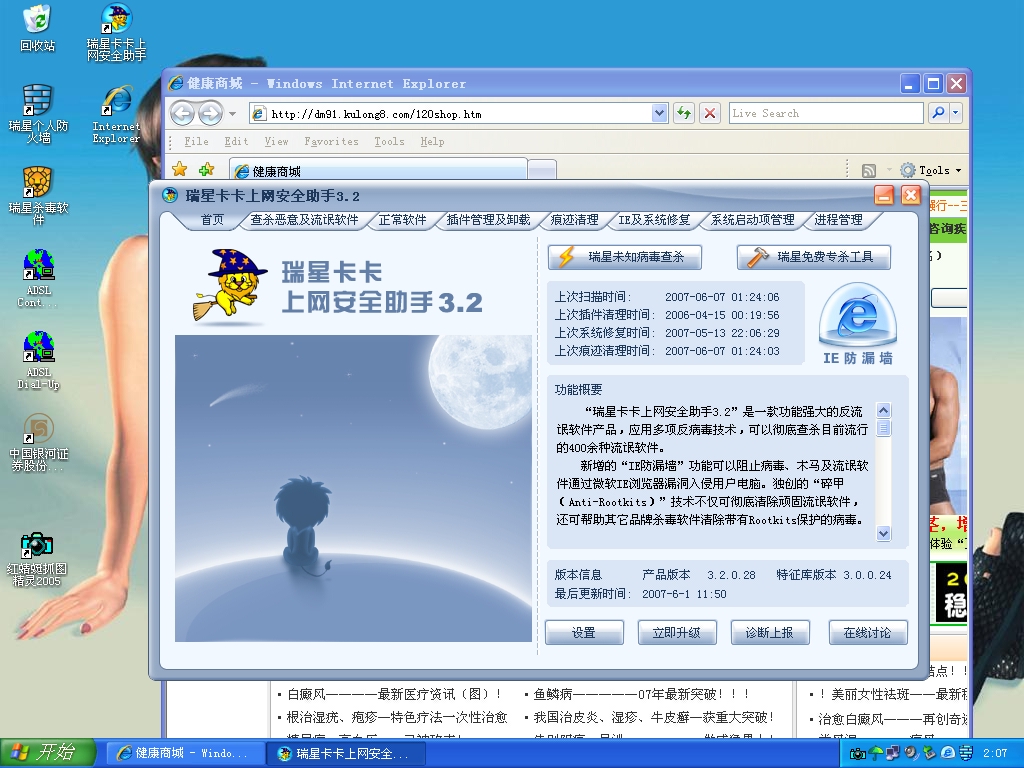The height and width of the screenshot is (768, 1024).
Task: Click 瑞星卡卡上网安全 taskbar button
Action: [346, 754]
